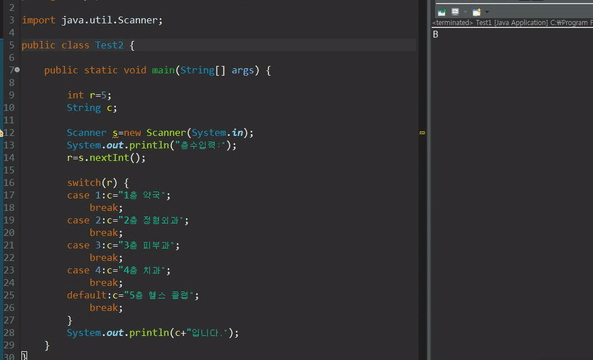Click the case 1 line
This screenshot has height=360, width=593.
119,195
